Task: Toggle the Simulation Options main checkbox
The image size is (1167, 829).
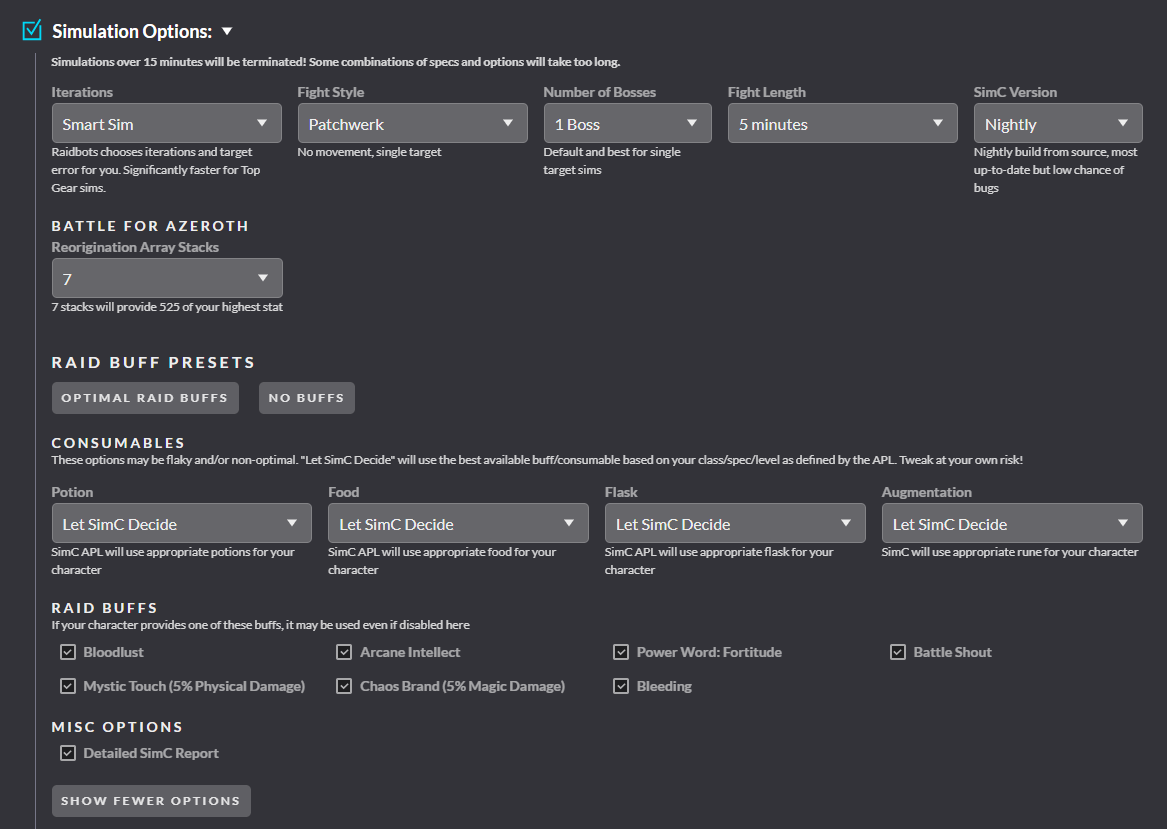Action: pyautogui.click(x=32, y=31)
